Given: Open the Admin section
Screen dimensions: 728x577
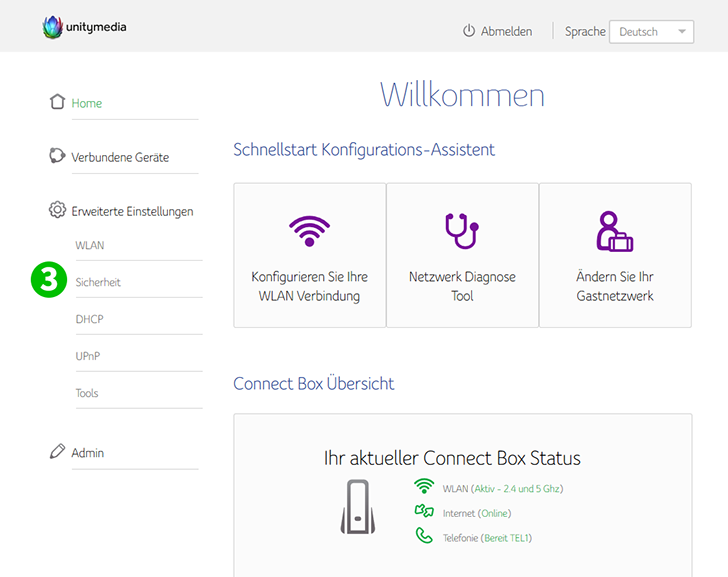Looking at the screenshot, I should [88, 453].
